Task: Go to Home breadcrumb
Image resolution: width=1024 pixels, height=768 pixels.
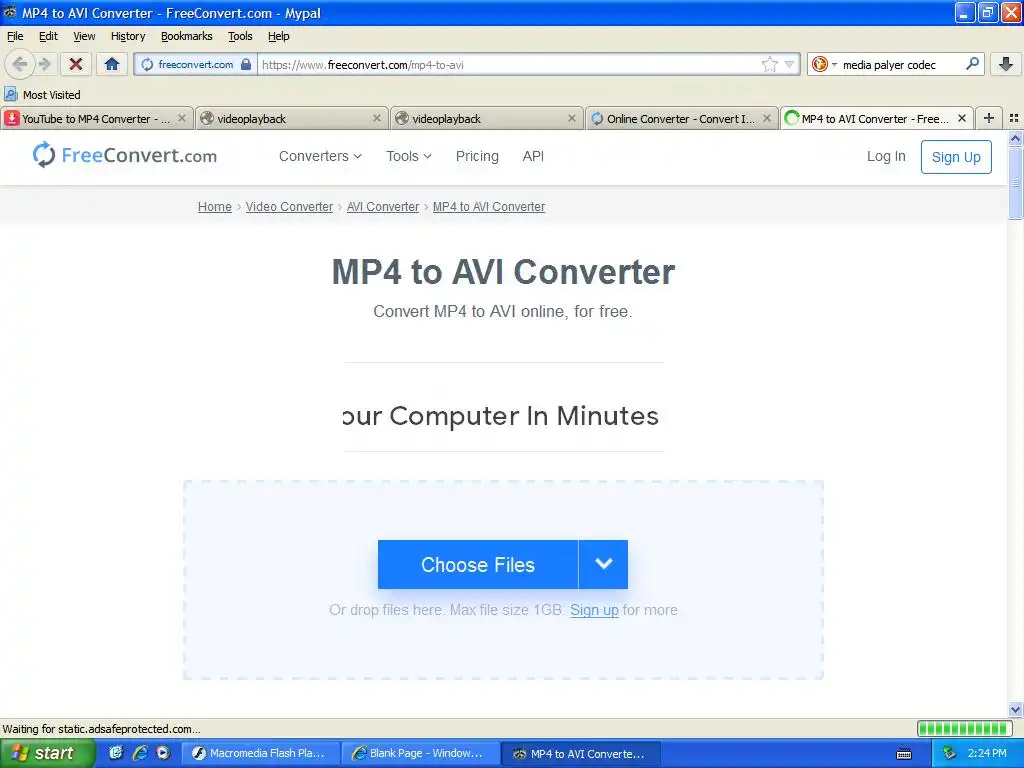Action: (214, 206)
